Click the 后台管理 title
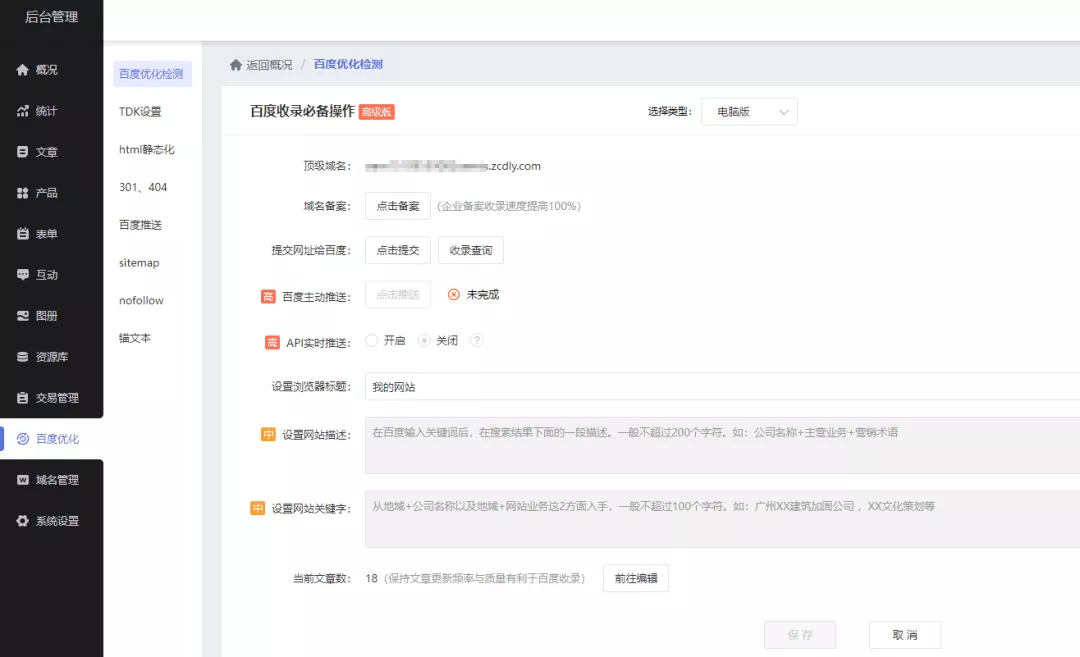The width and height of the screenshot is (1080, 657). coord(52,17)
